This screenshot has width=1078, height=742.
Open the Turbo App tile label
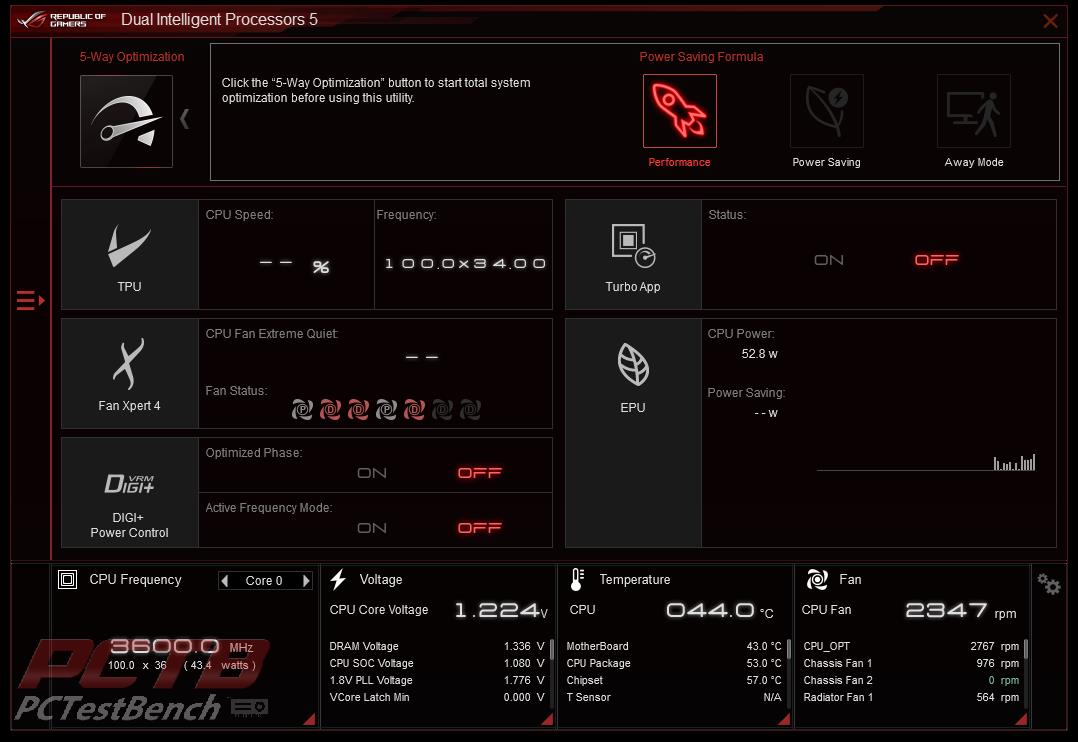[x=632, y=287]
